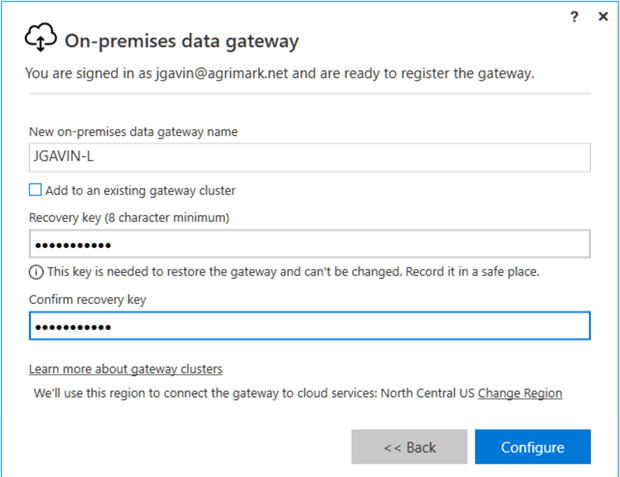
Task: Click the On-premises data gateway title
Action: [182, 41]
